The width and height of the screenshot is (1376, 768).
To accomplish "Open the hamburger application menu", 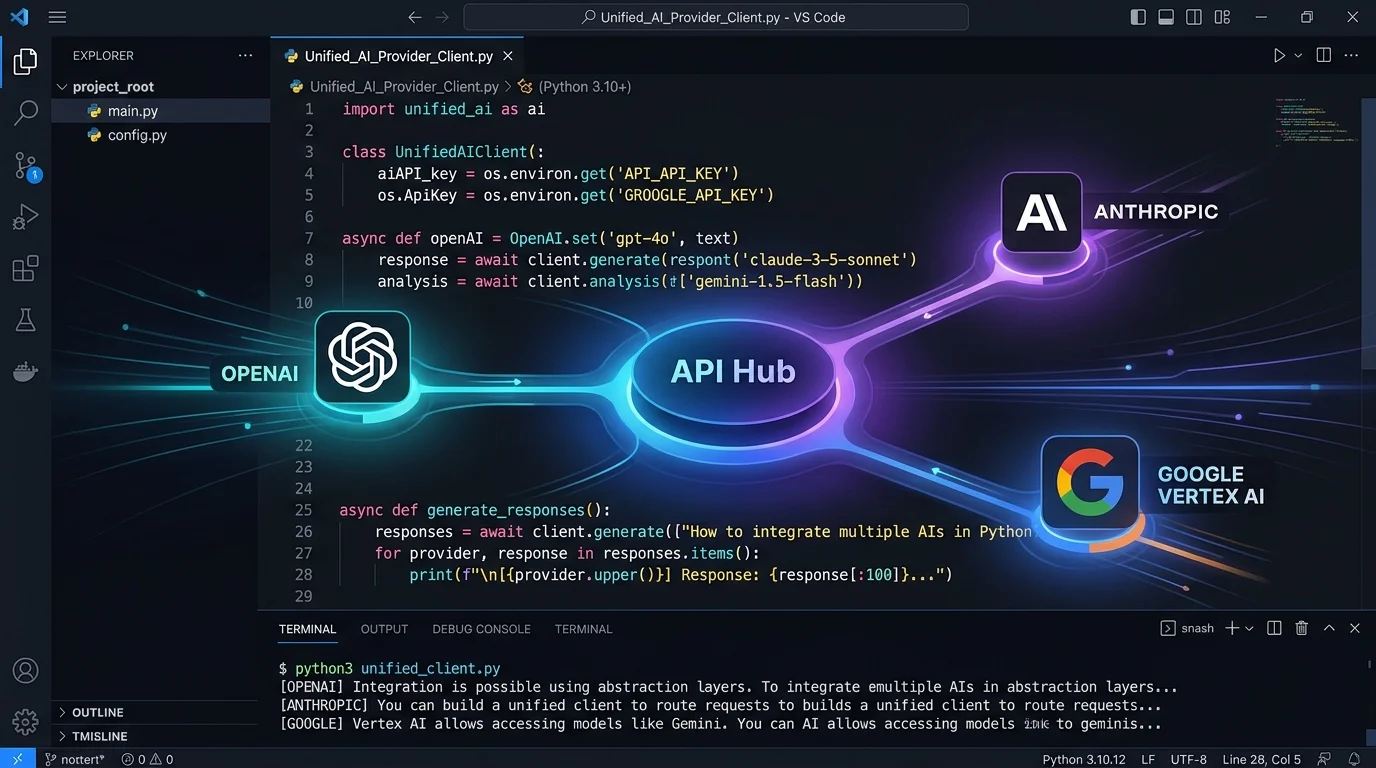I will coord(57,17).
